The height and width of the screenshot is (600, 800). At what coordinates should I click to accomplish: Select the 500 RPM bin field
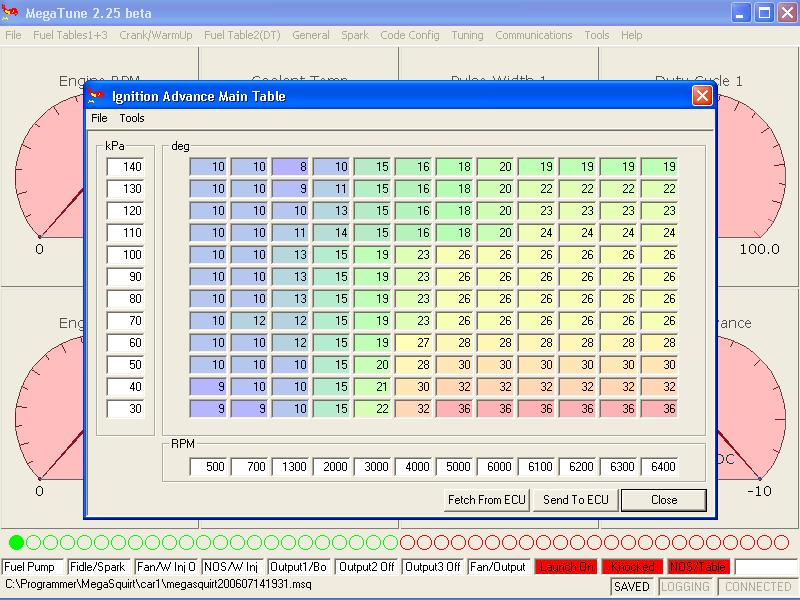208,466
